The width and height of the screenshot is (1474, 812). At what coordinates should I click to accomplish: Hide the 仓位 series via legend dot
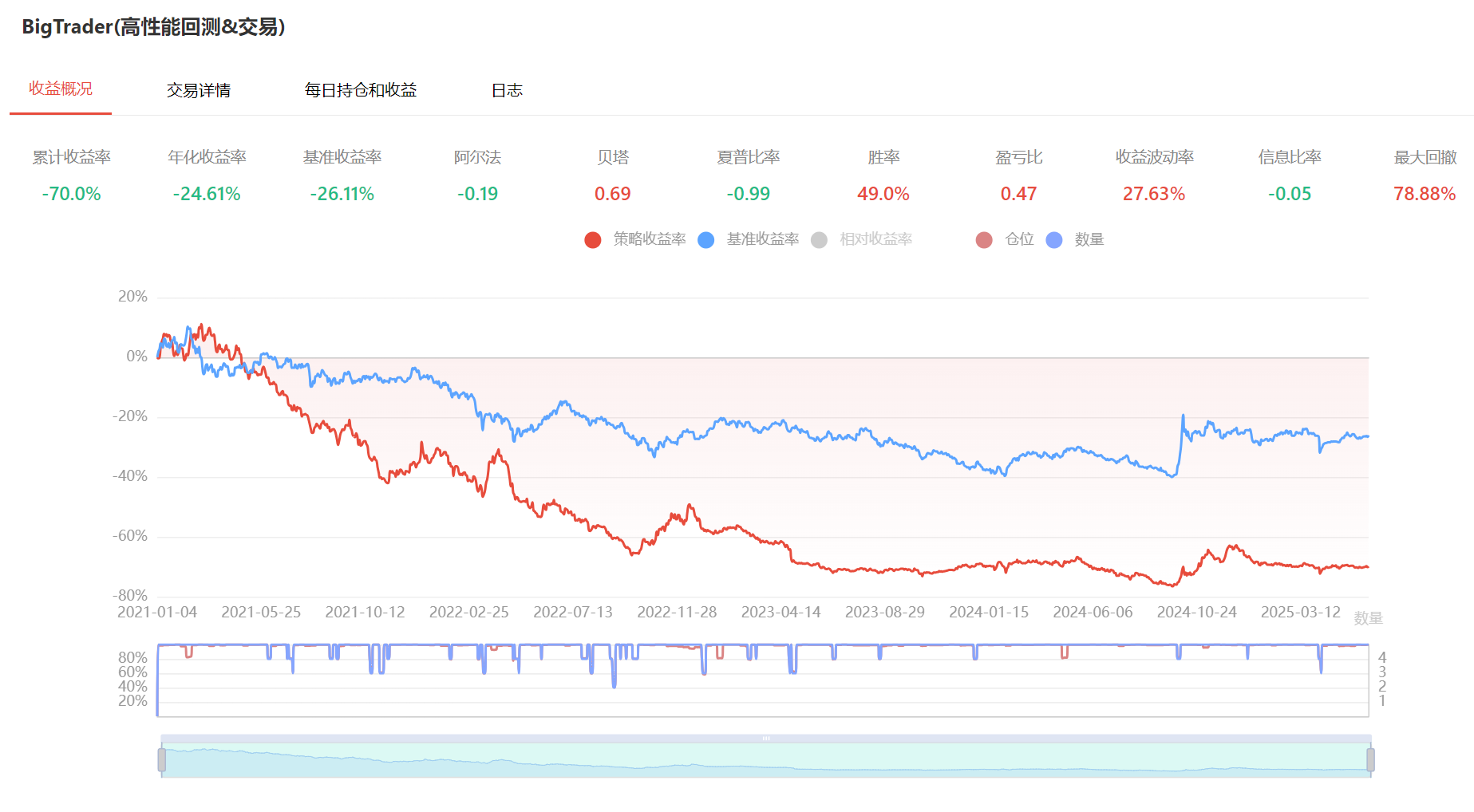point(984,240)
